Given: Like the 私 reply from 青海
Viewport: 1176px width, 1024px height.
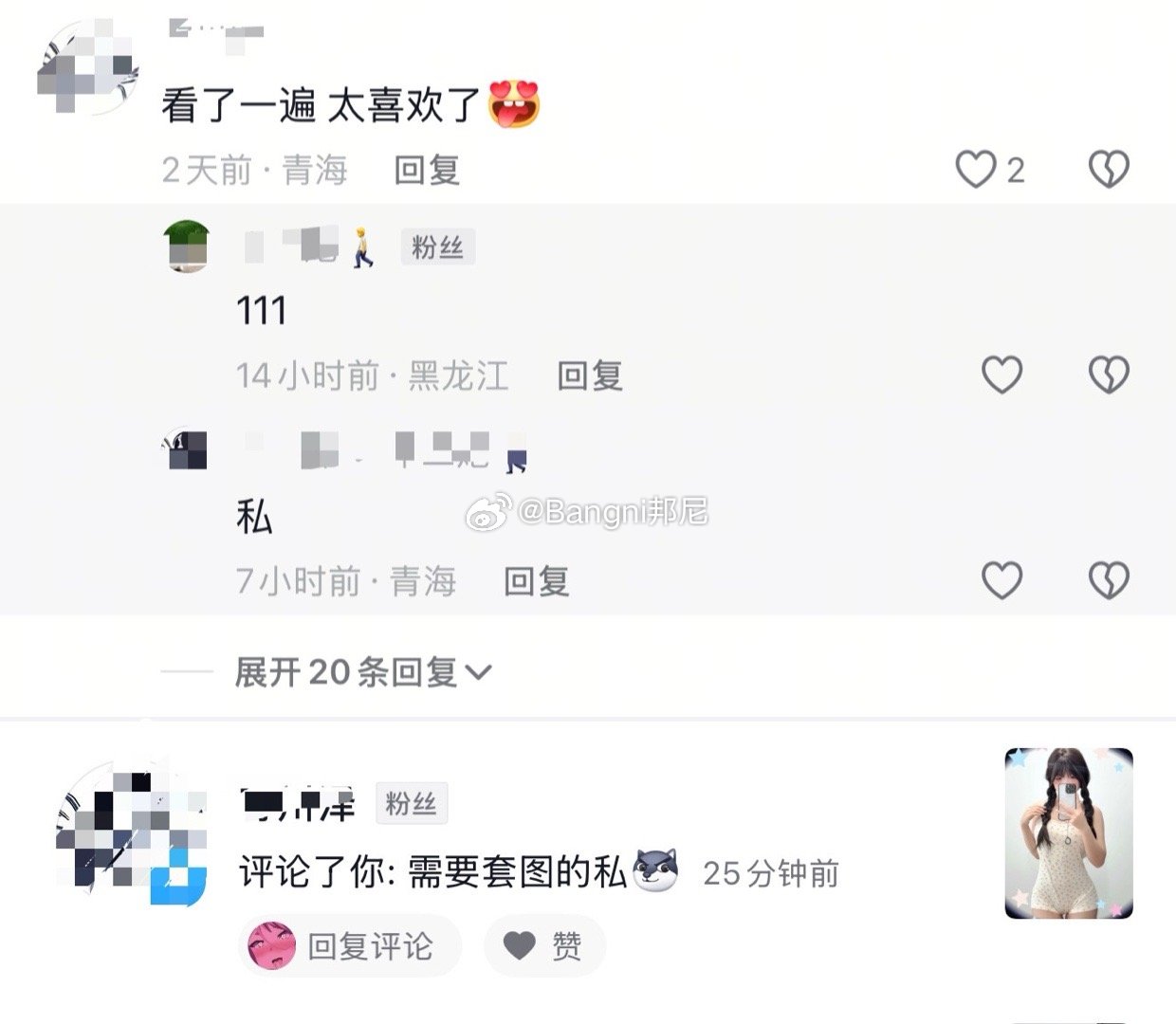Looking at the screenshot, I should click(1001, 580).
